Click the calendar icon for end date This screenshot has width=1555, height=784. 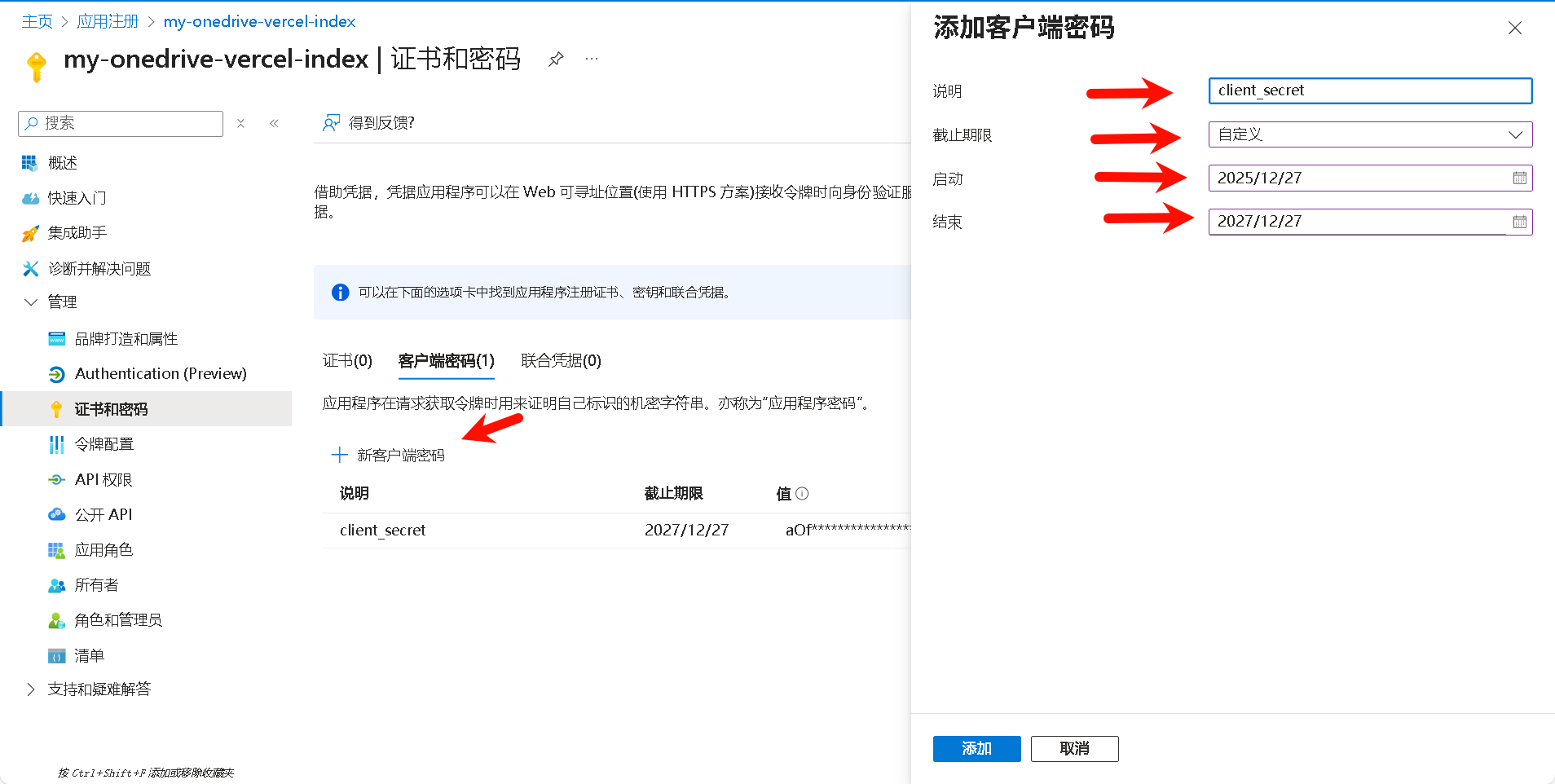coord(1519,222)
